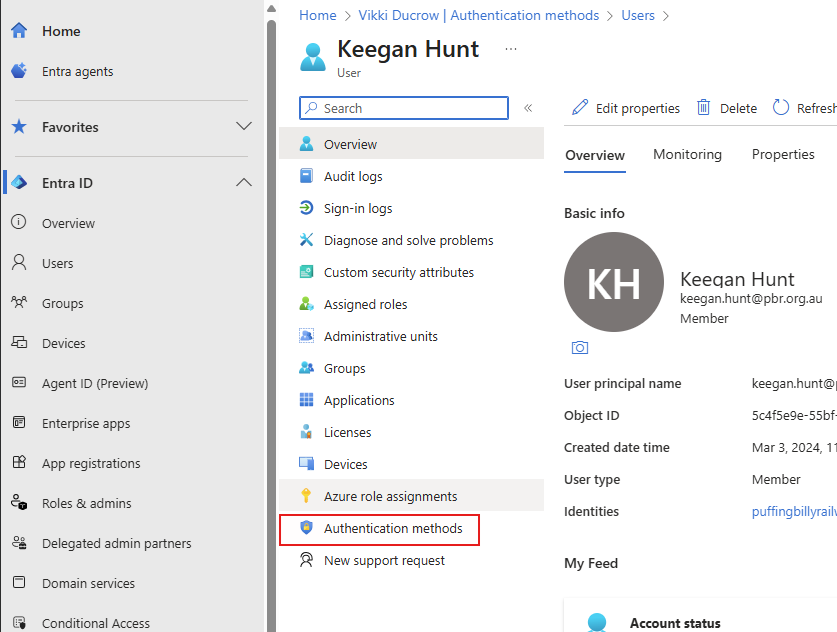Open Azure role assignments key icon
This screenshot has height=632, width=837.
click(307, 496)
